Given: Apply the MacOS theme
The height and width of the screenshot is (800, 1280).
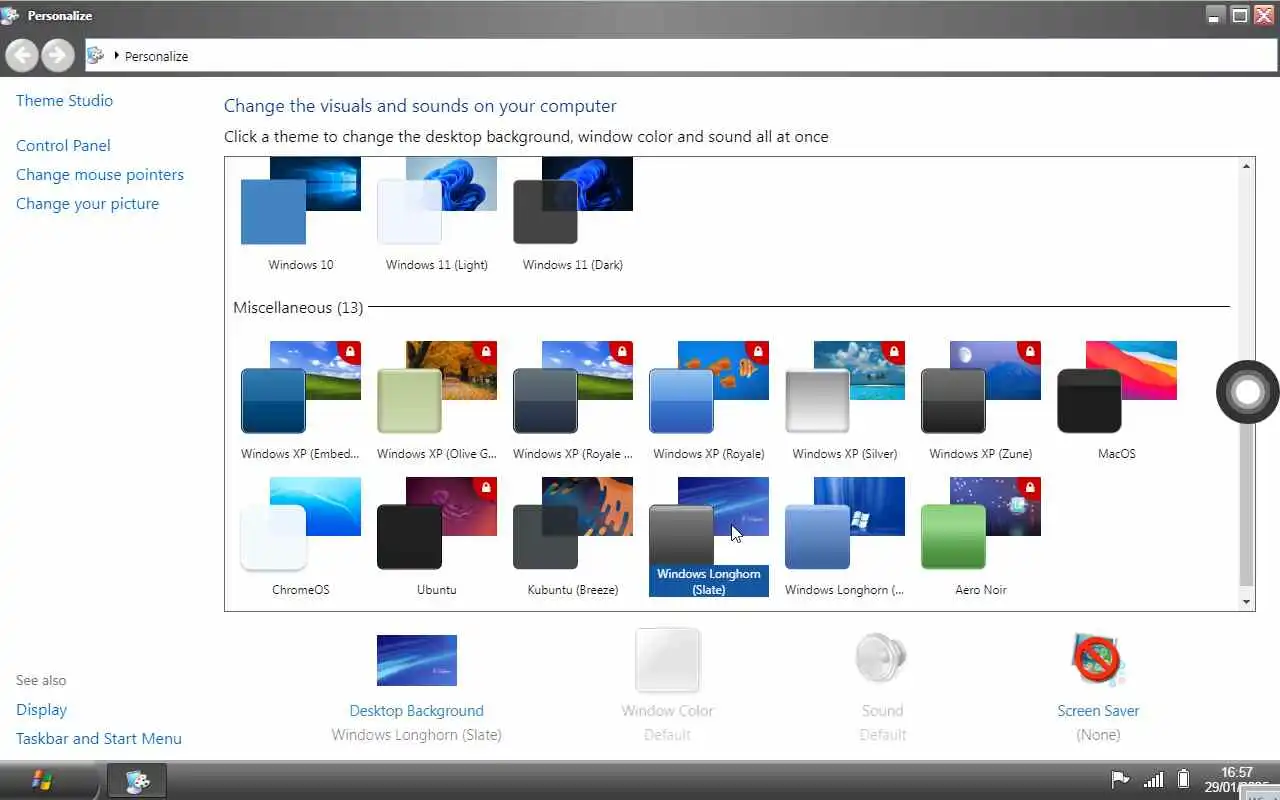Looking at the screenshot, I should point(1117,400).
